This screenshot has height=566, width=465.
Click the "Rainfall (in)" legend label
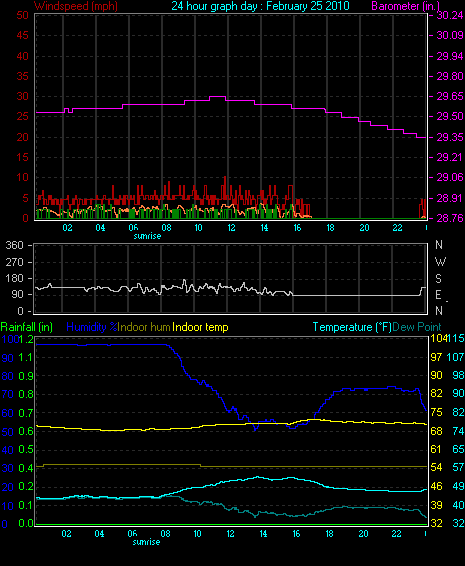coord(27,327)
